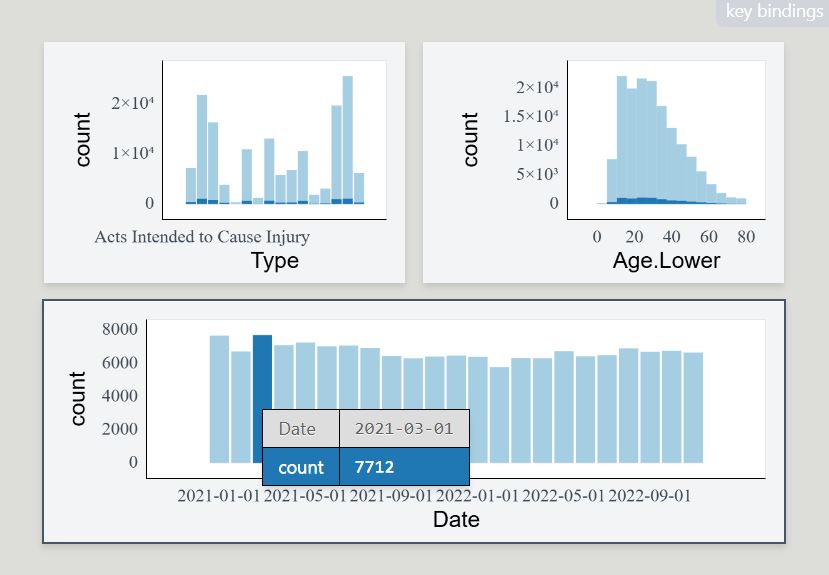Select the rightmost bar in Type chart
The height and width of the screenshot is (575, 829).
[359, 189]
